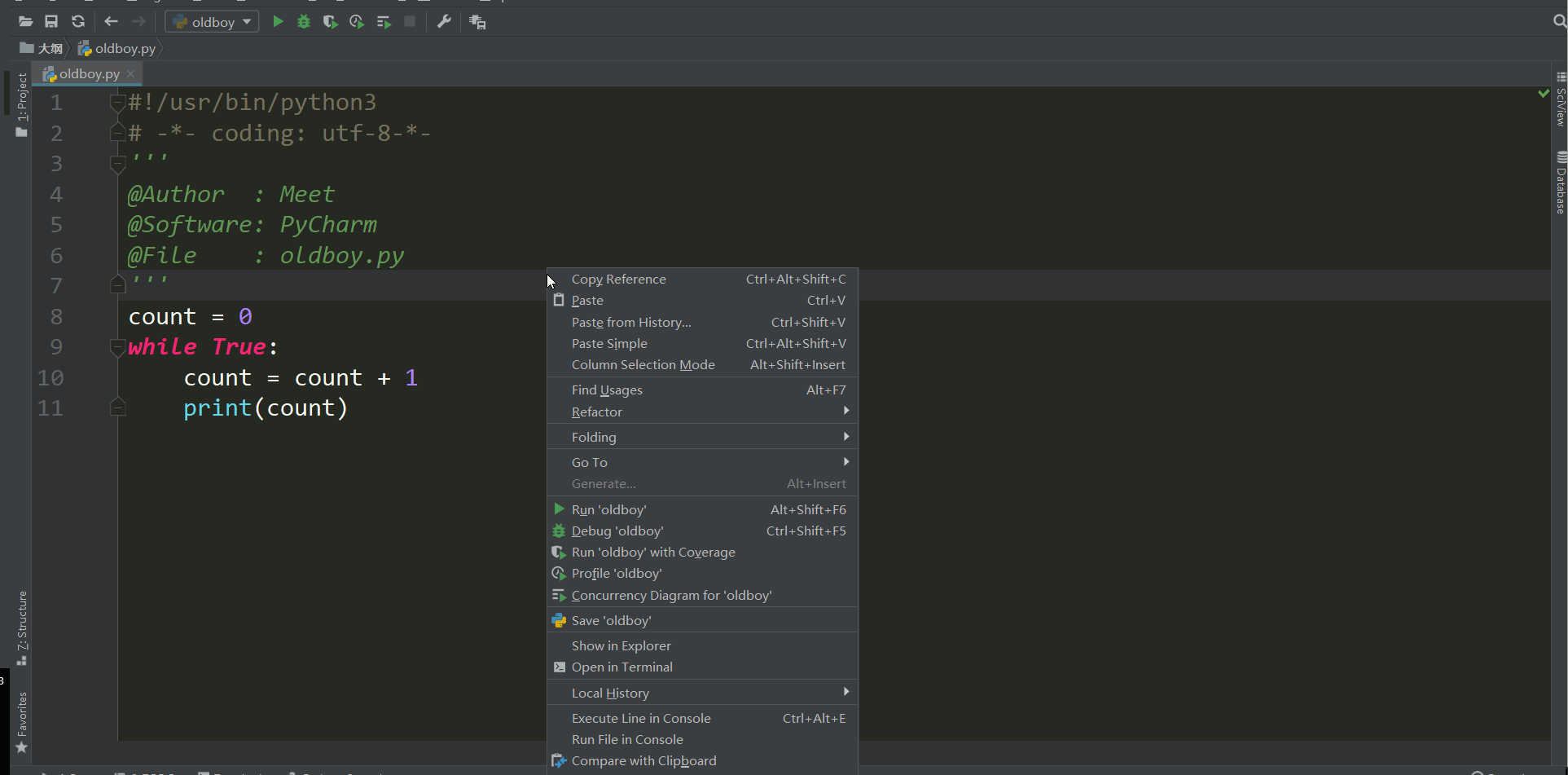
Task: Select Paste in the context menu
Action: (x=702, y=301)
